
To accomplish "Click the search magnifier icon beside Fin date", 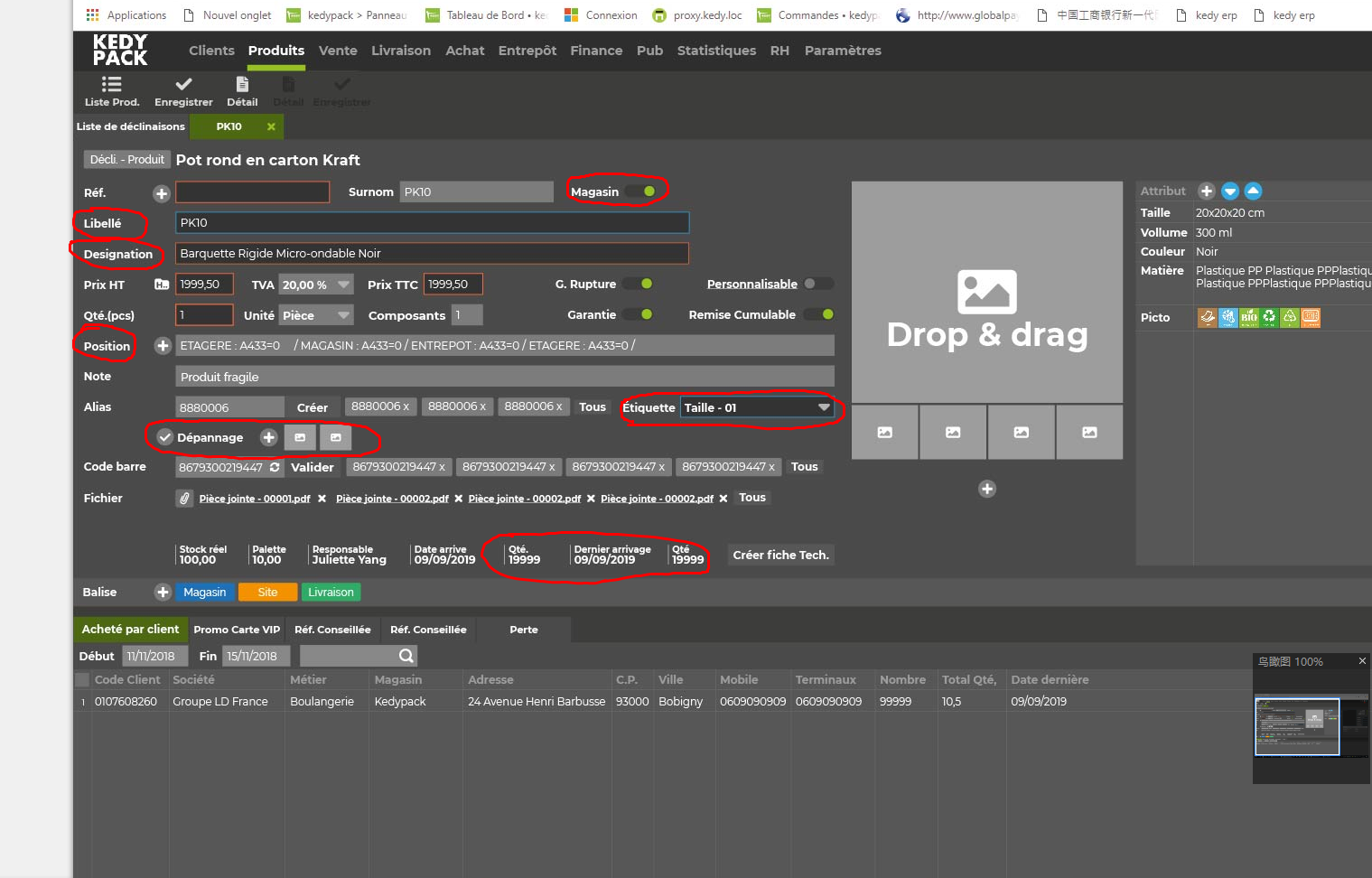I will click(406, 656).
